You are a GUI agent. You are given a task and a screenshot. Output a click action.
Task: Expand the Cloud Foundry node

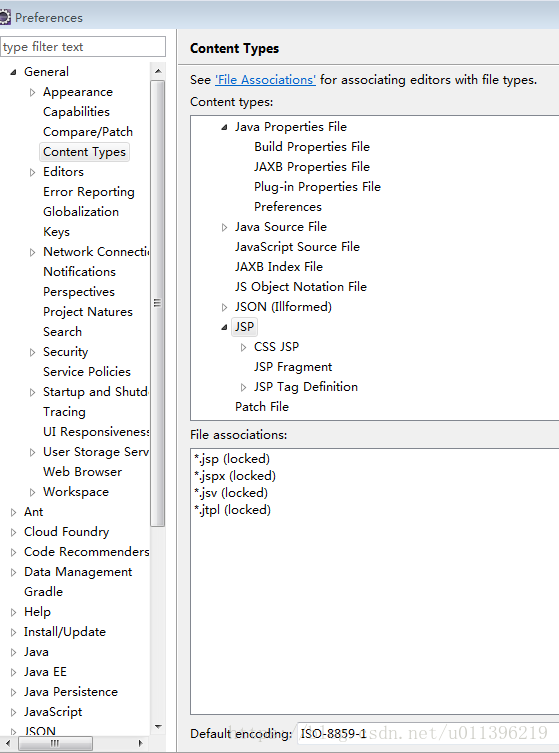pos(13,532)
